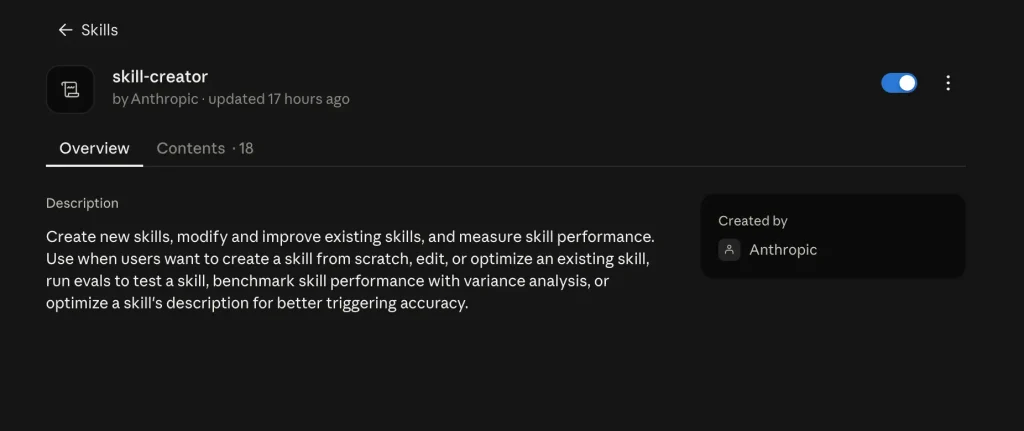The width and height of the screenshot is (1024, 431).
Task: Click description line starting 'Use when users'
Action: click(x=348, y=259)
